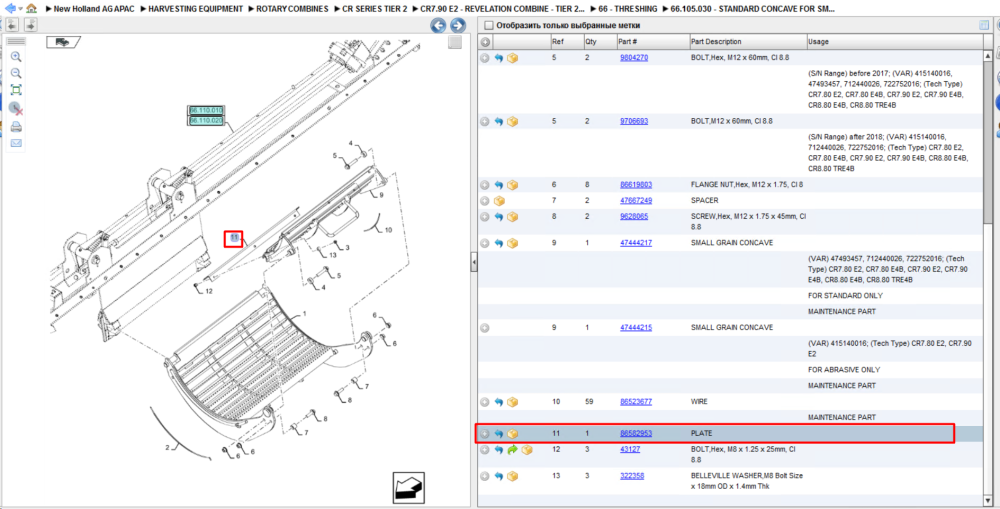
Task: Open part number 86523677 link
Action: coord(636,402)
